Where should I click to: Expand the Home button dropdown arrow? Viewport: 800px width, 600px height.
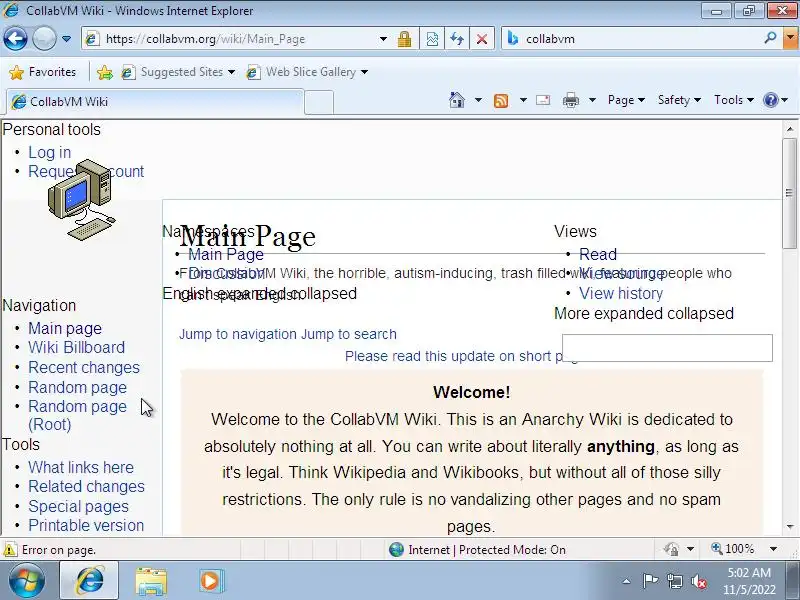point(478,100)
